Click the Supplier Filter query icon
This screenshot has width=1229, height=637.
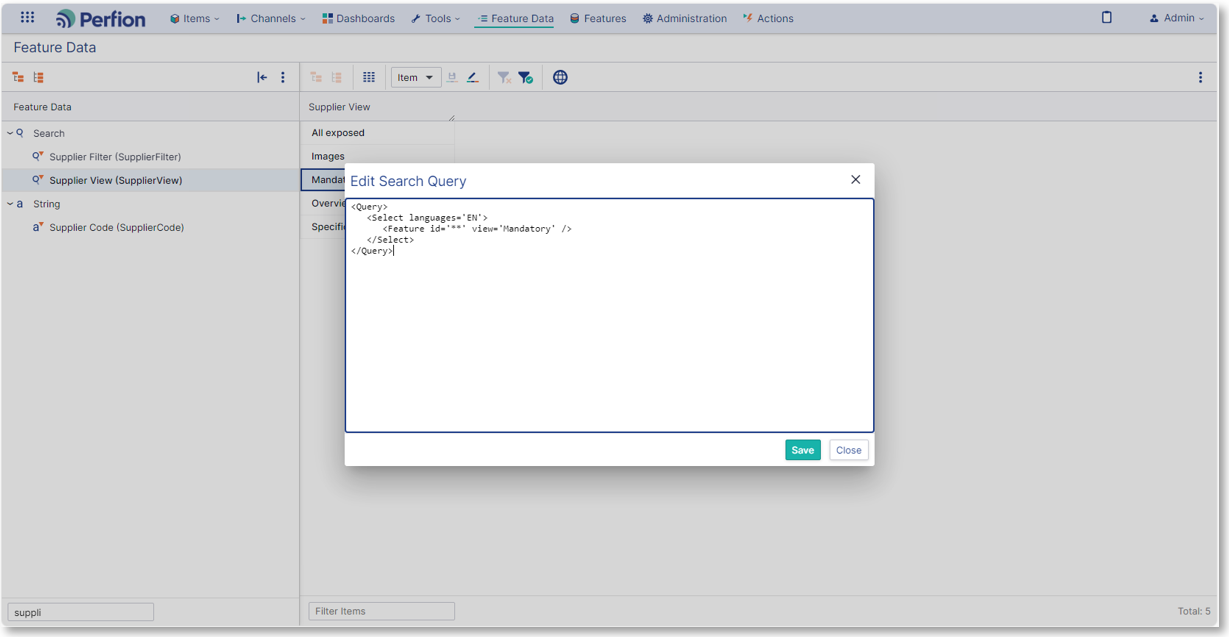38,156
